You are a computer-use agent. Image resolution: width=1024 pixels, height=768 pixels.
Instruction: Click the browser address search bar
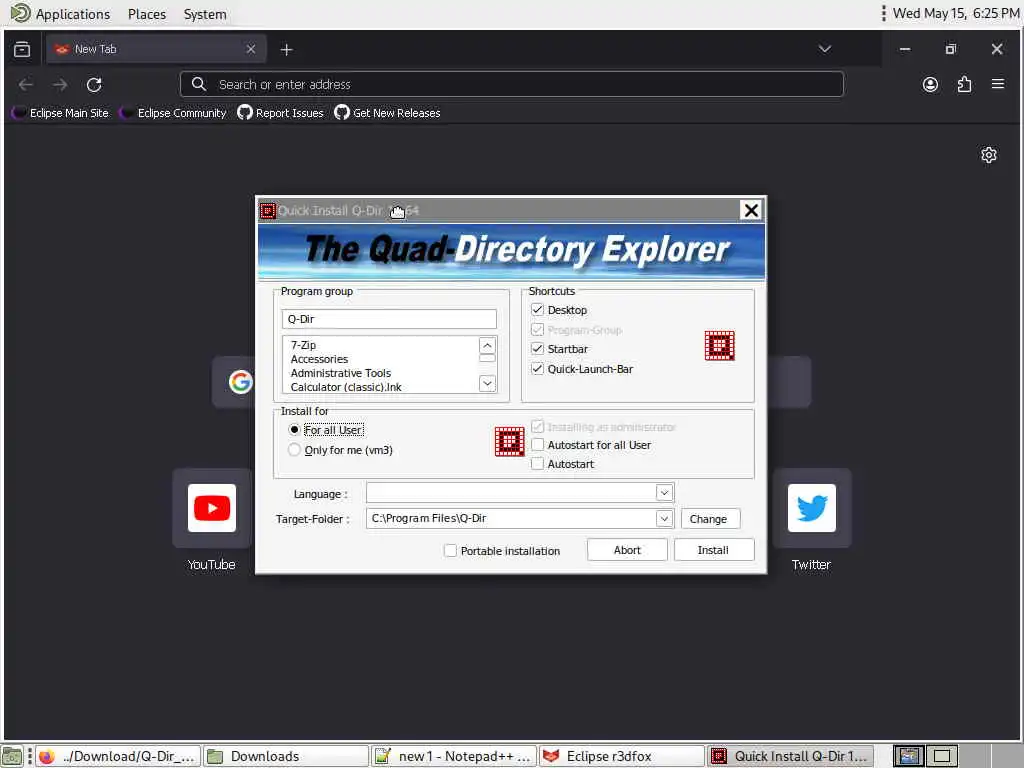[x=511, y=84]
